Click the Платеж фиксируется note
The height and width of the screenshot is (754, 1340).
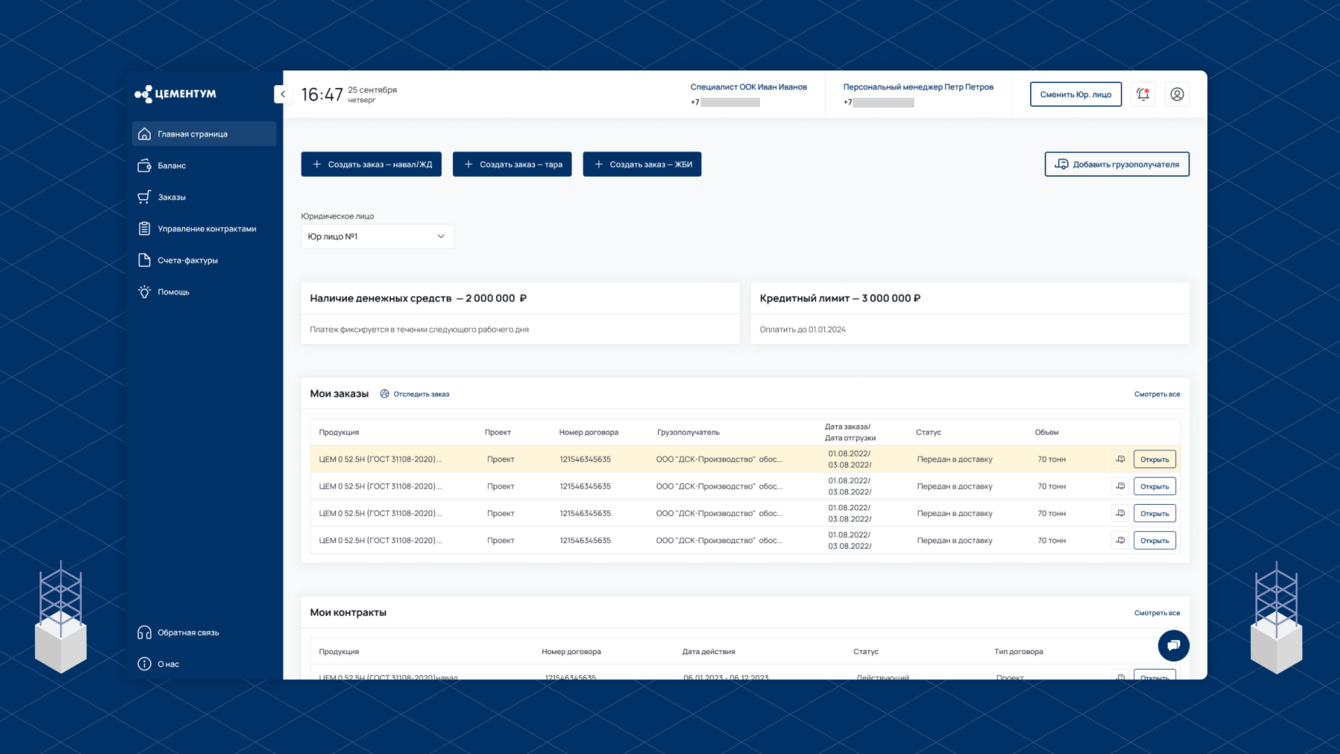click(x=419, y=329)
